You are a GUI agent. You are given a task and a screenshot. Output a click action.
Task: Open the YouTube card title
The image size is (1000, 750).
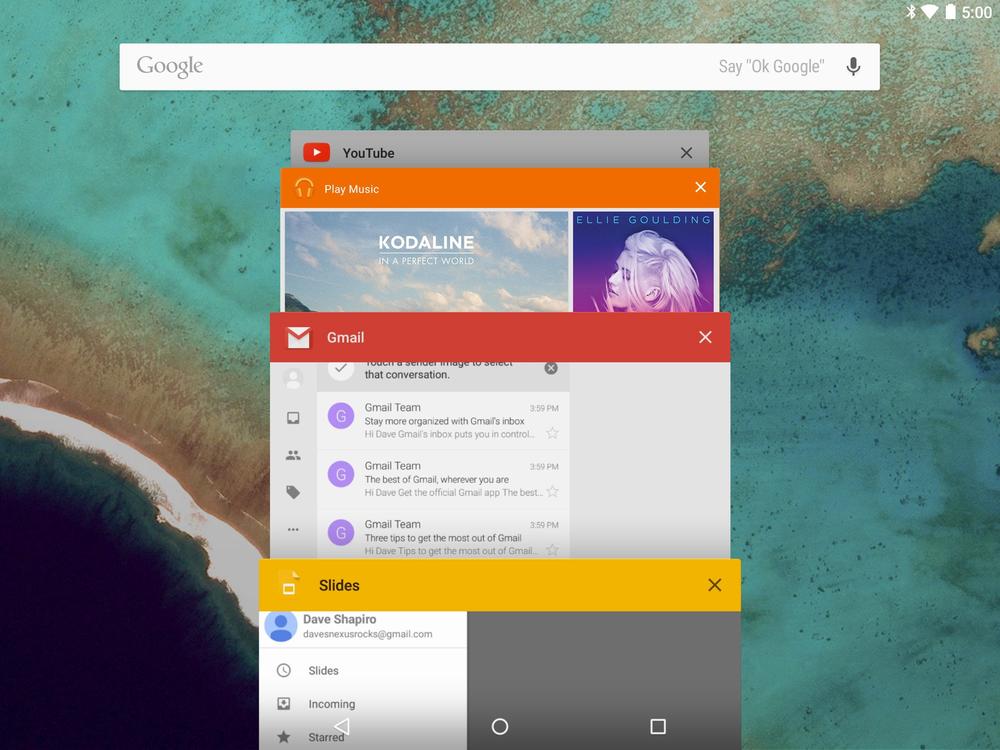tap(368, 153)
